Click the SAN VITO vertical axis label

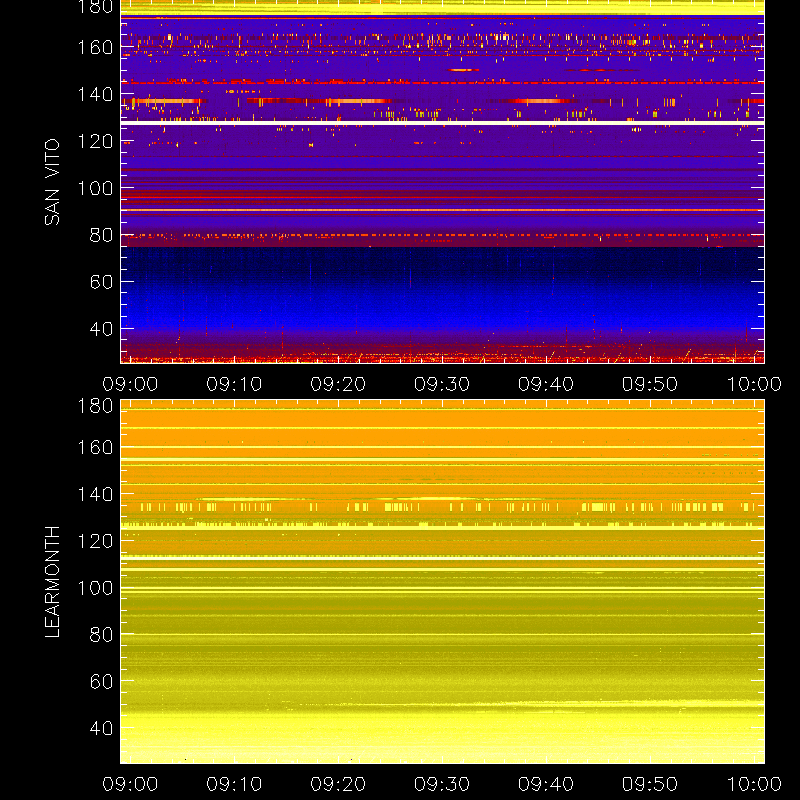tap(52, 182)
